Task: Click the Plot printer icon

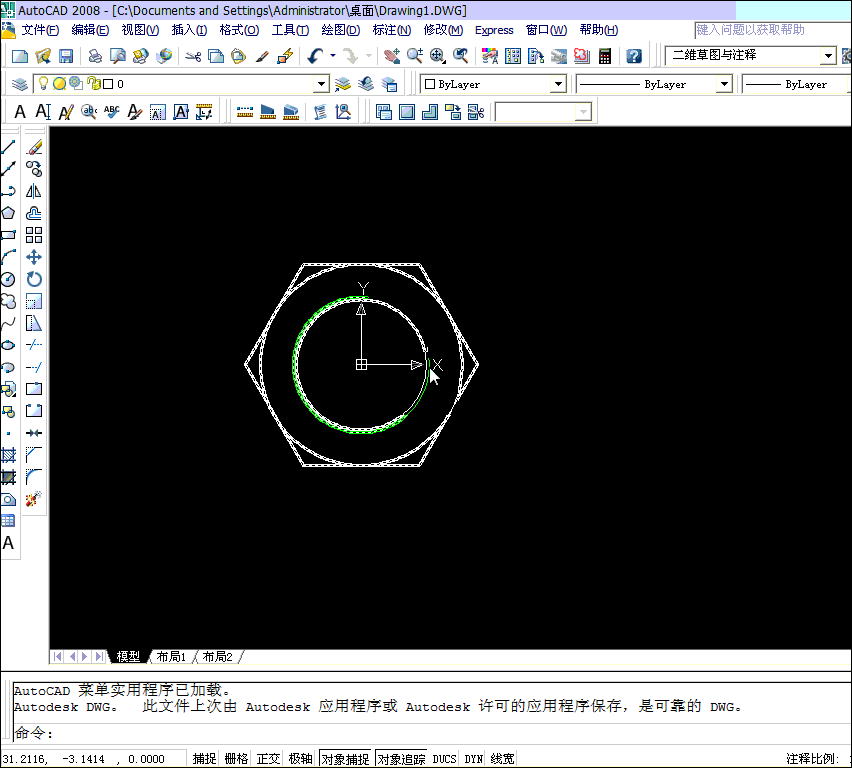Action: (x=95, y=56)
